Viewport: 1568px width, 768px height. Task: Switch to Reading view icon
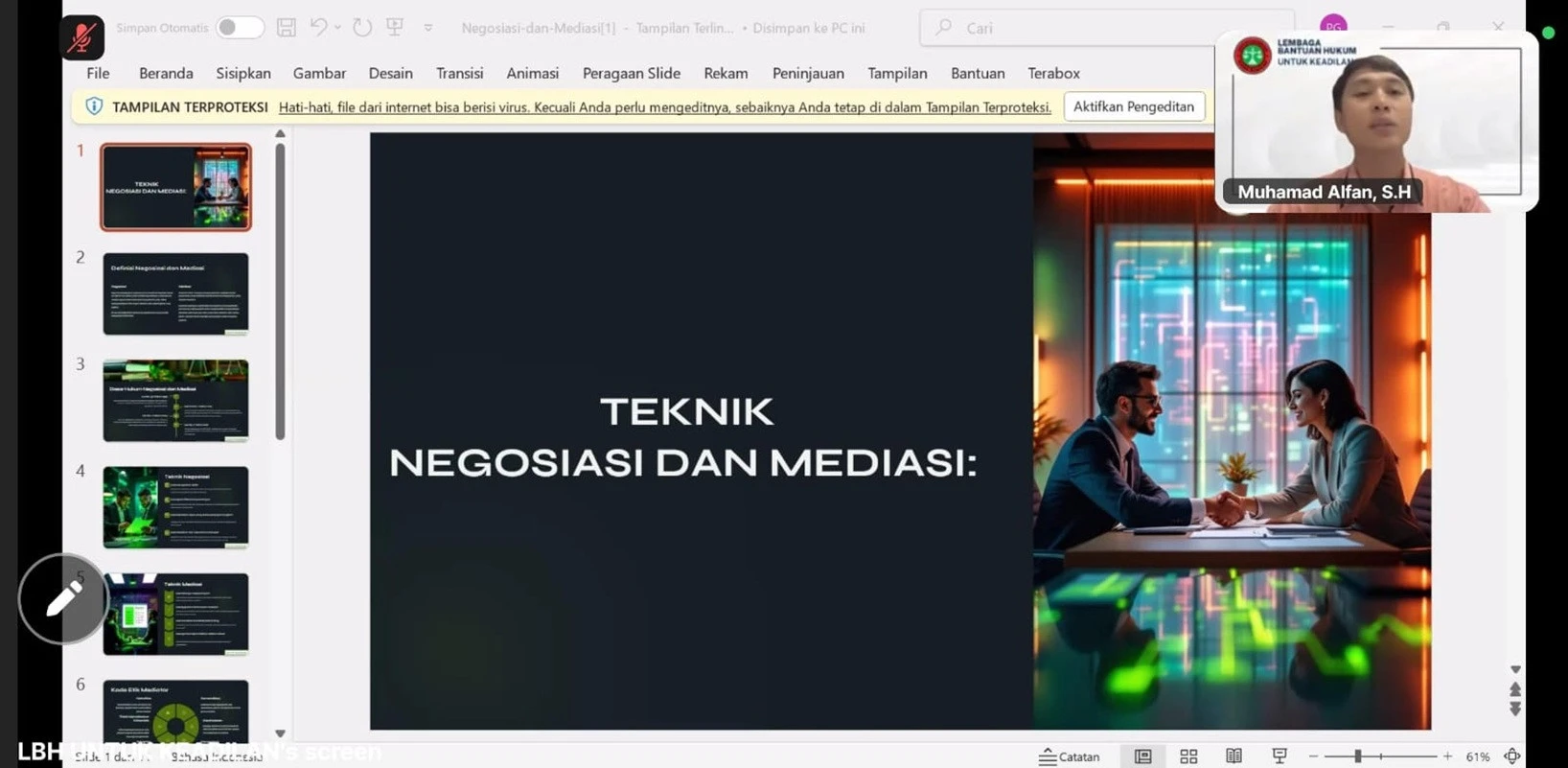coord(1234,756)
